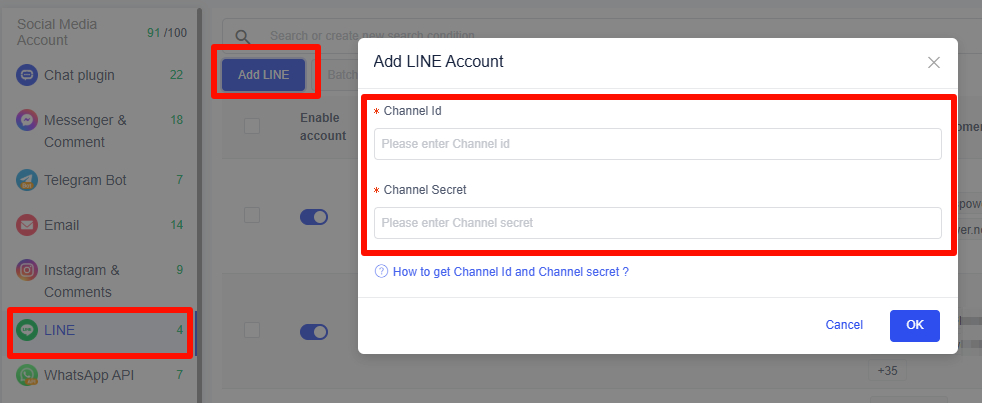Viewport: 982px width, 403px height.
Task: Focus the Channel Id input field
Action: 657,144
